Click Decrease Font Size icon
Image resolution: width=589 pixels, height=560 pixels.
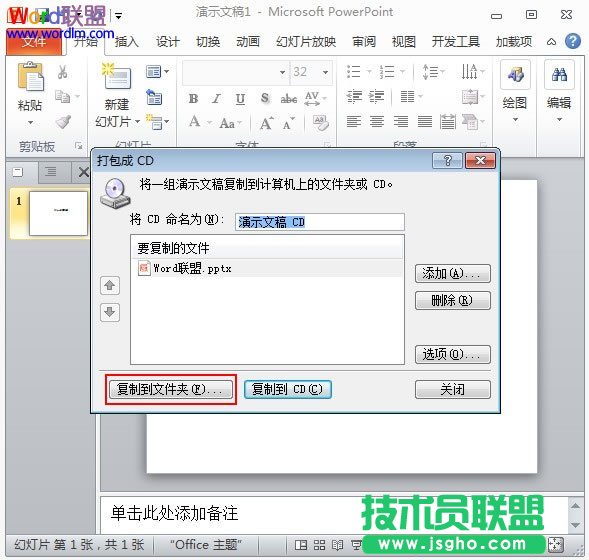click(x=289, y=123)
